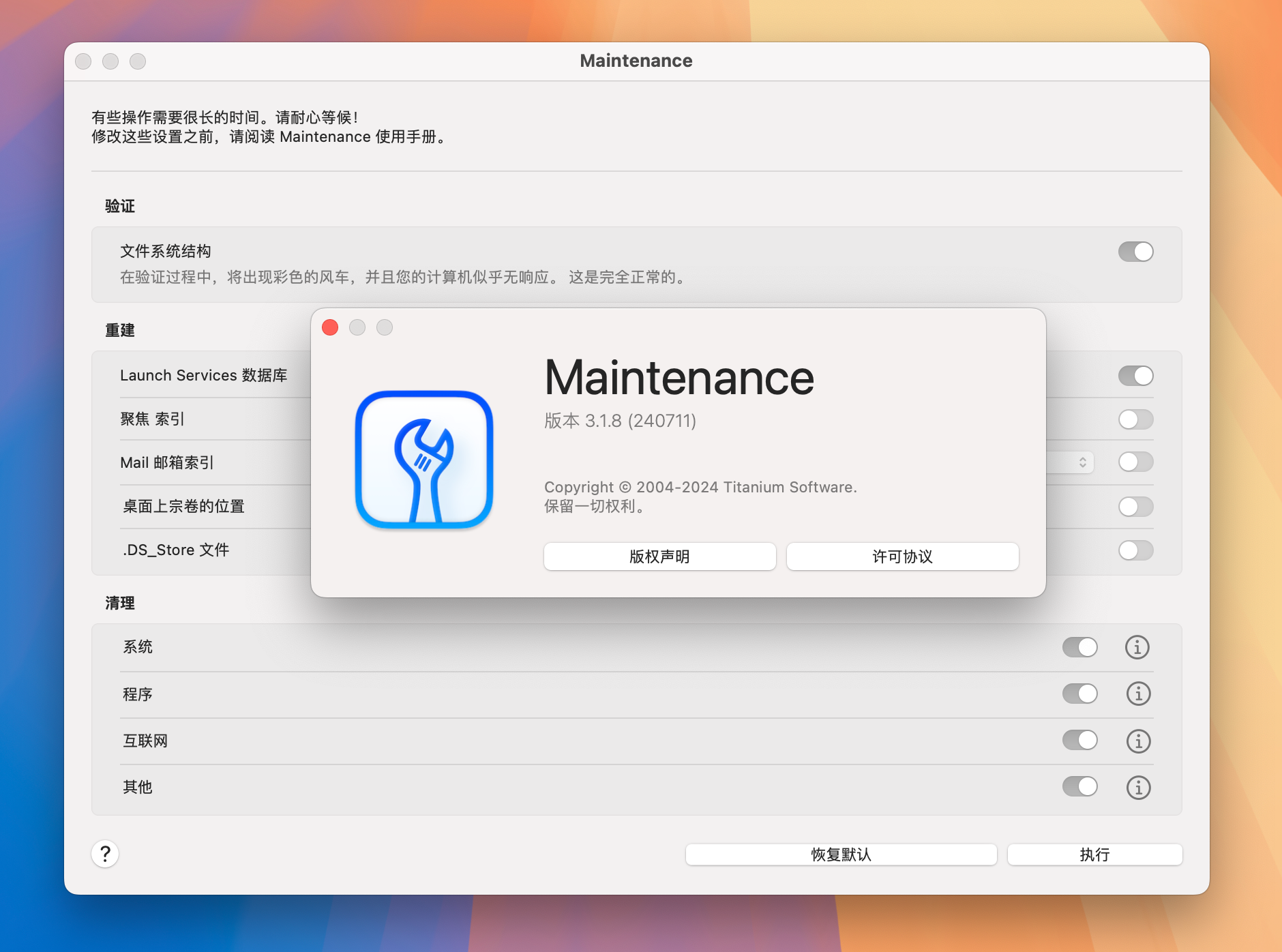
Task: Open the popup menu in Mail 邮箱索引 row
Action: click(x=1071, y=462)
